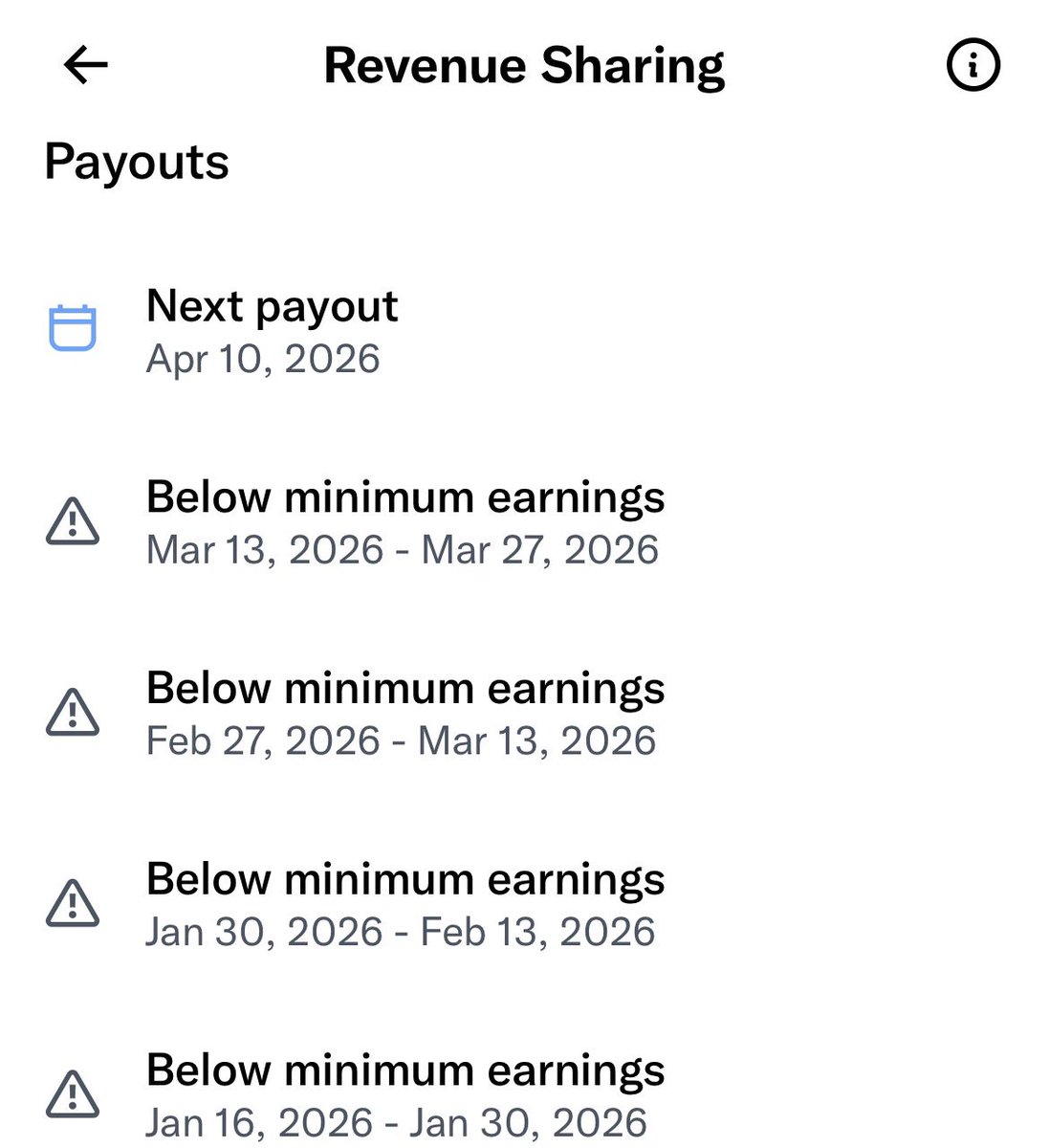1049x1148 pixels.
Task: Tap the back arrow icon
Action: click(85, 66)
